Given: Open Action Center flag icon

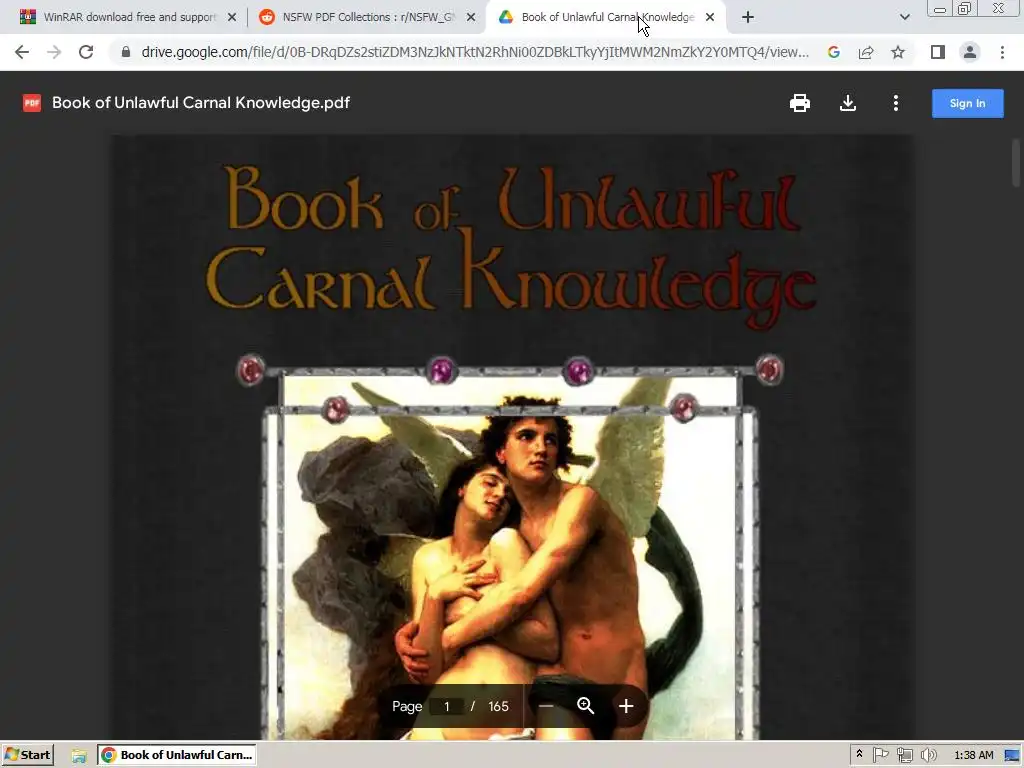Looking at the screenshot, I should tap(880, 755).
